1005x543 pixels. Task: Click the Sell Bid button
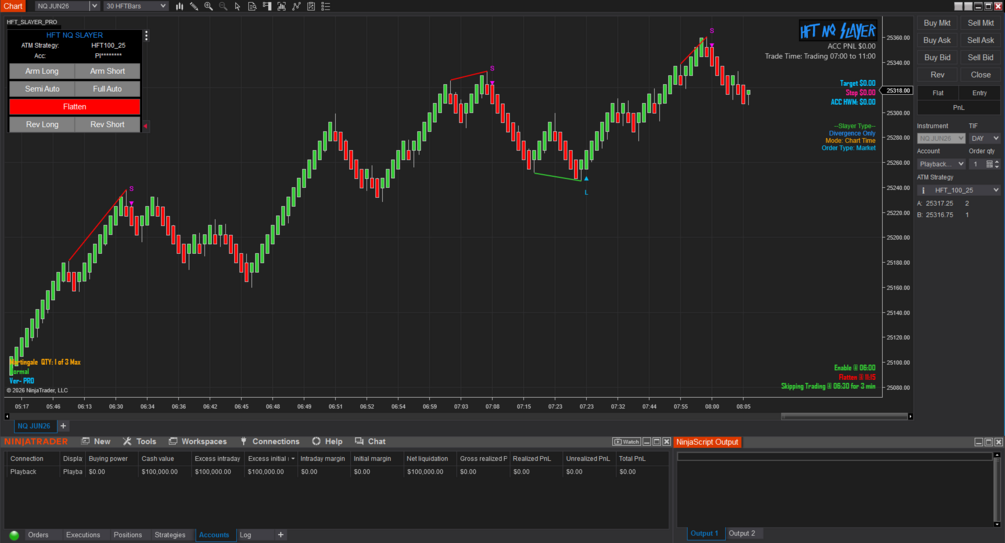[x=981, y=58]
